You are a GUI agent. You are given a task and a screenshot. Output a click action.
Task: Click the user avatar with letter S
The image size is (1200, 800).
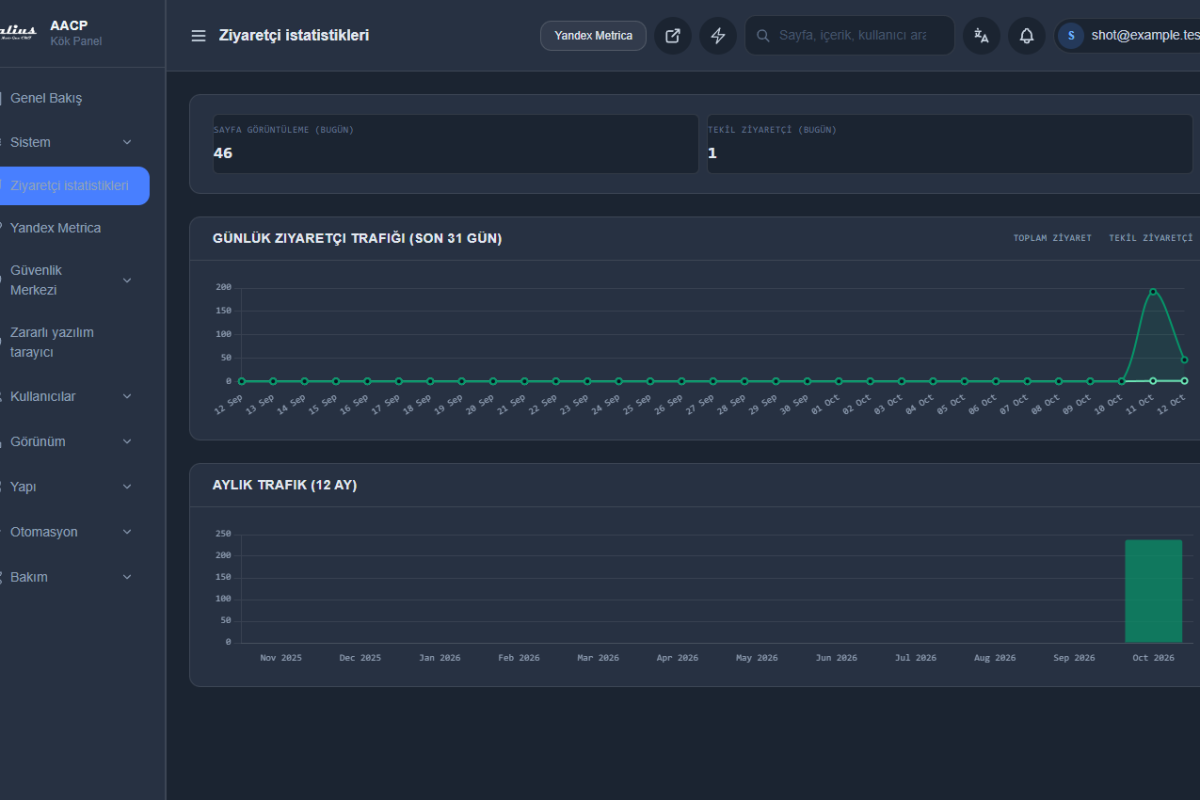1071,36
